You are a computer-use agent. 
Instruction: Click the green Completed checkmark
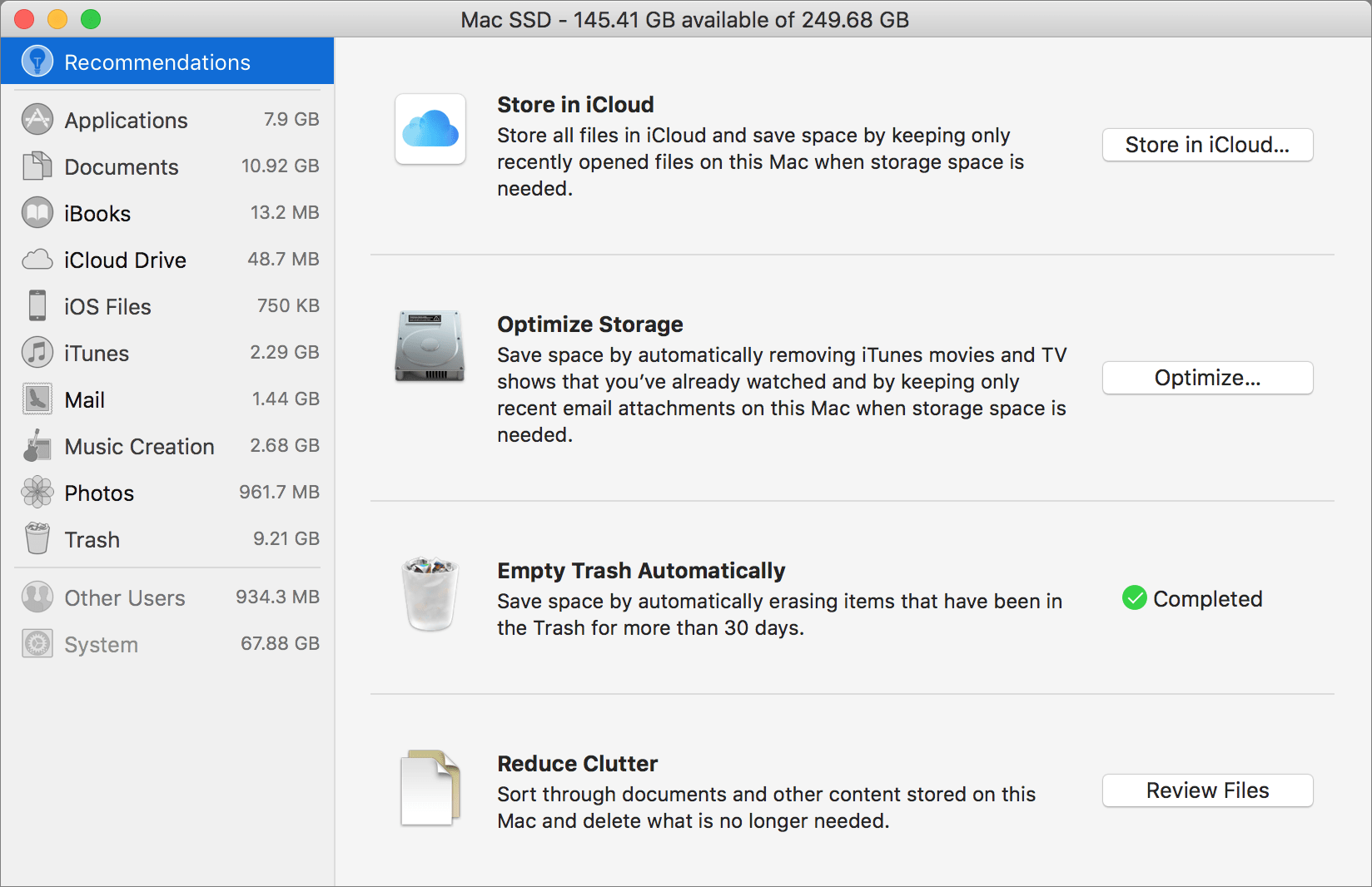[x=1134, y=597]
